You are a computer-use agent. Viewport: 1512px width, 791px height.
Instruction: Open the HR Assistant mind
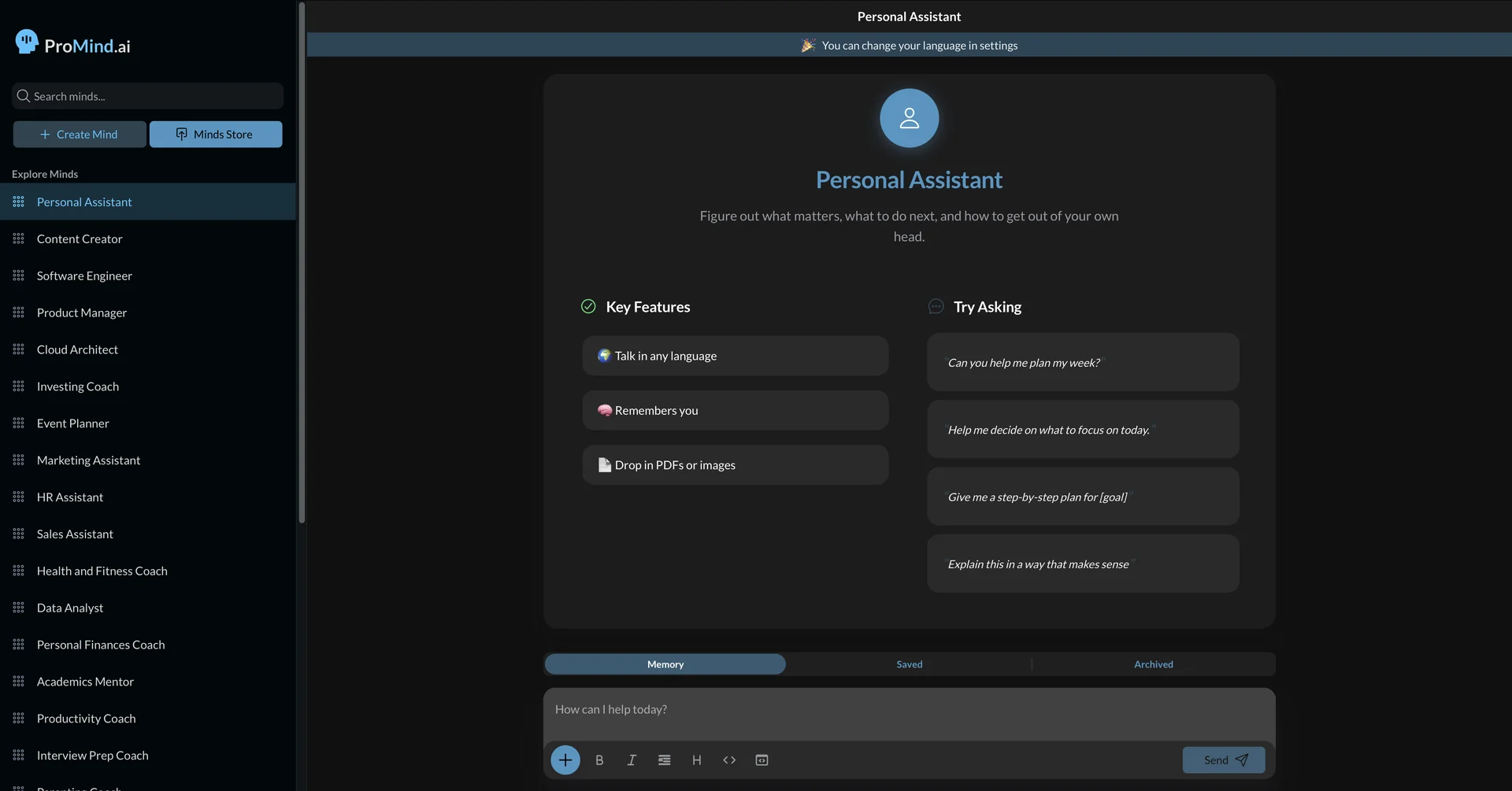(148, 497)
